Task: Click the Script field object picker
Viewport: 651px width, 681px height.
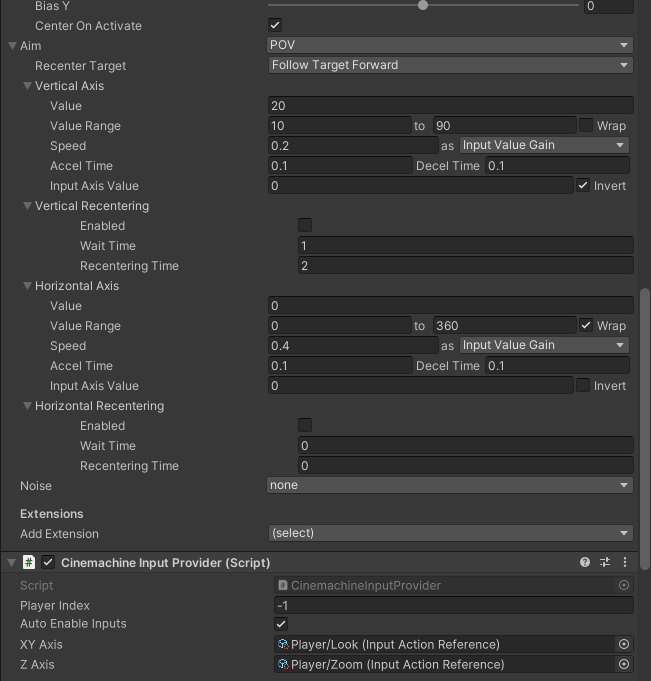Action: [x=624, y=585]
